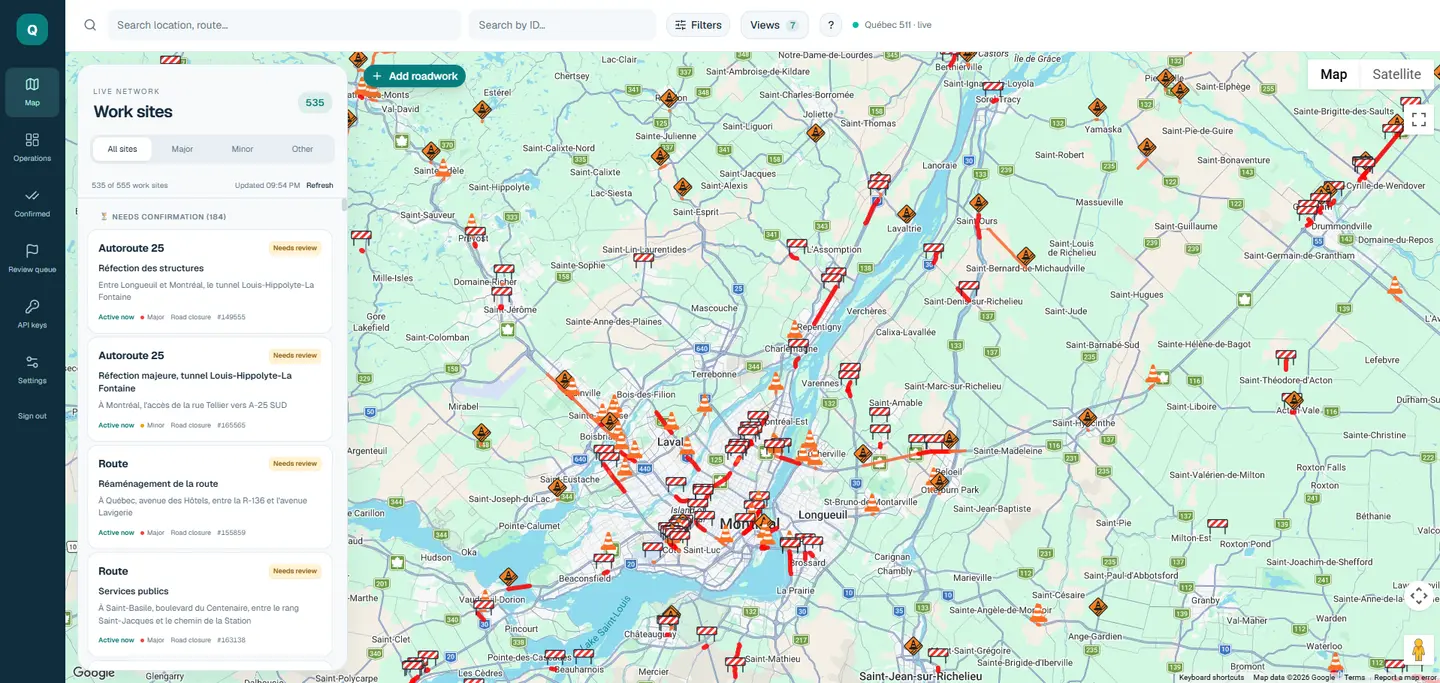1440x683 pixels.
Task: Select the All sites tab
Action: [122, 149]
